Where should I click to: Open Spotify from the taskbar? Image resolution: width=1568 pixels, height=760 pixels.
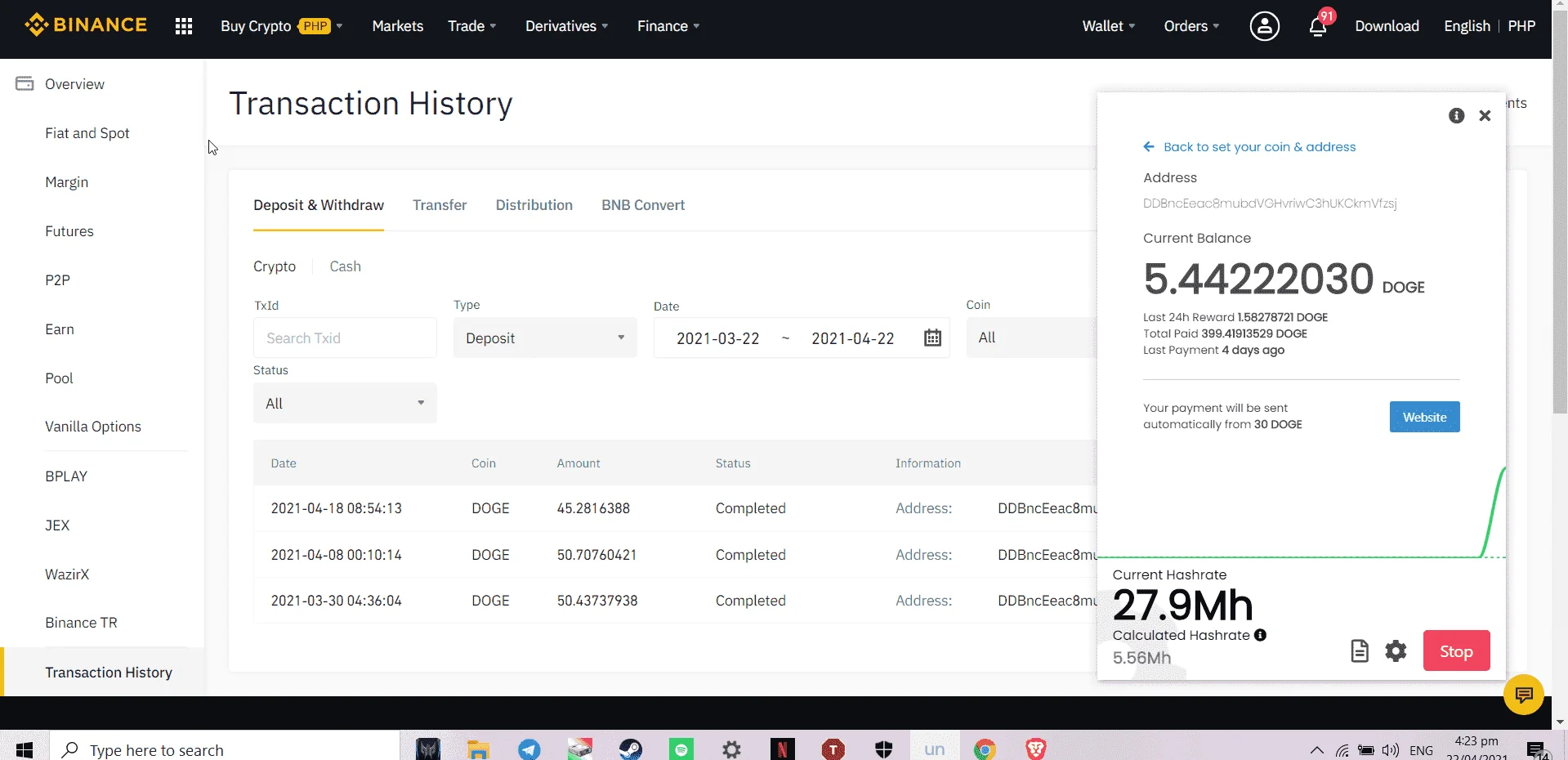[x=681, y=749]
